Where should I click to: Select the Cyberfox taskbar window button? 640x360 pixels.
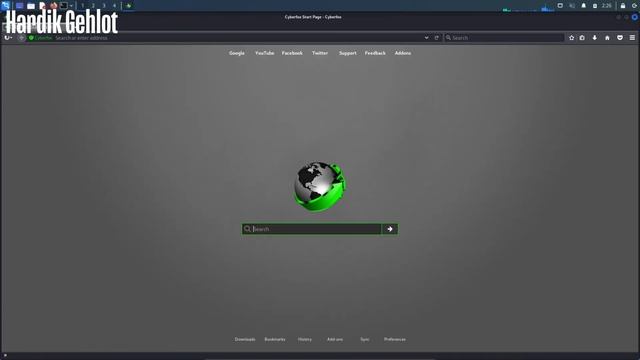129,6
